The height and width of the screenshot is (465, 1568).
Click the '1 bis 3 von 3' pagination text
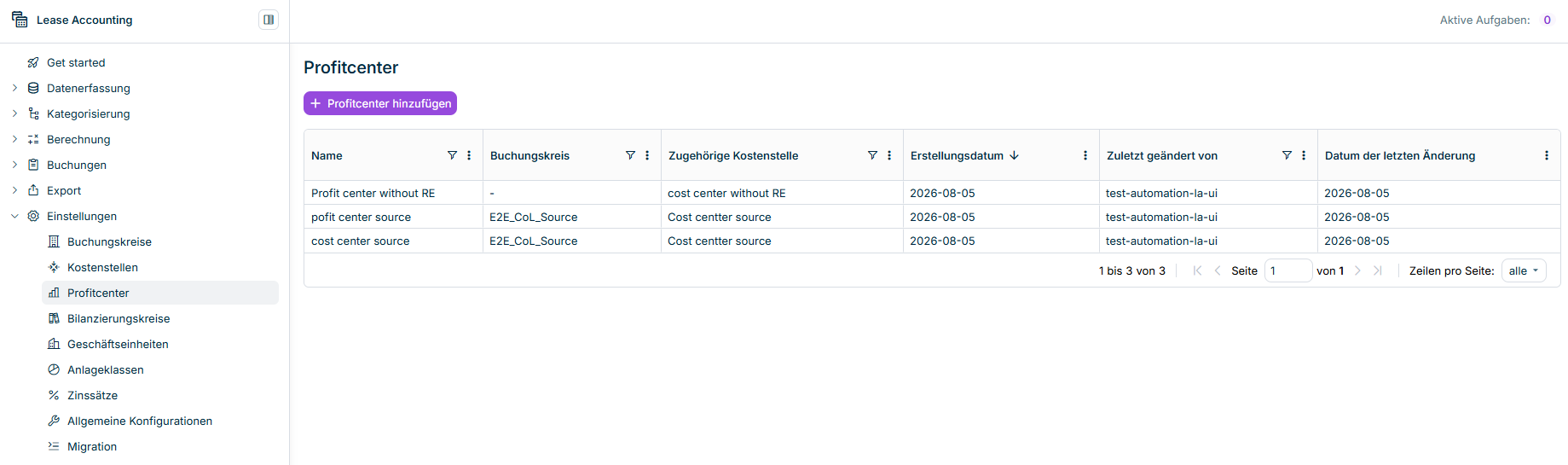[x=1131, y=270]
